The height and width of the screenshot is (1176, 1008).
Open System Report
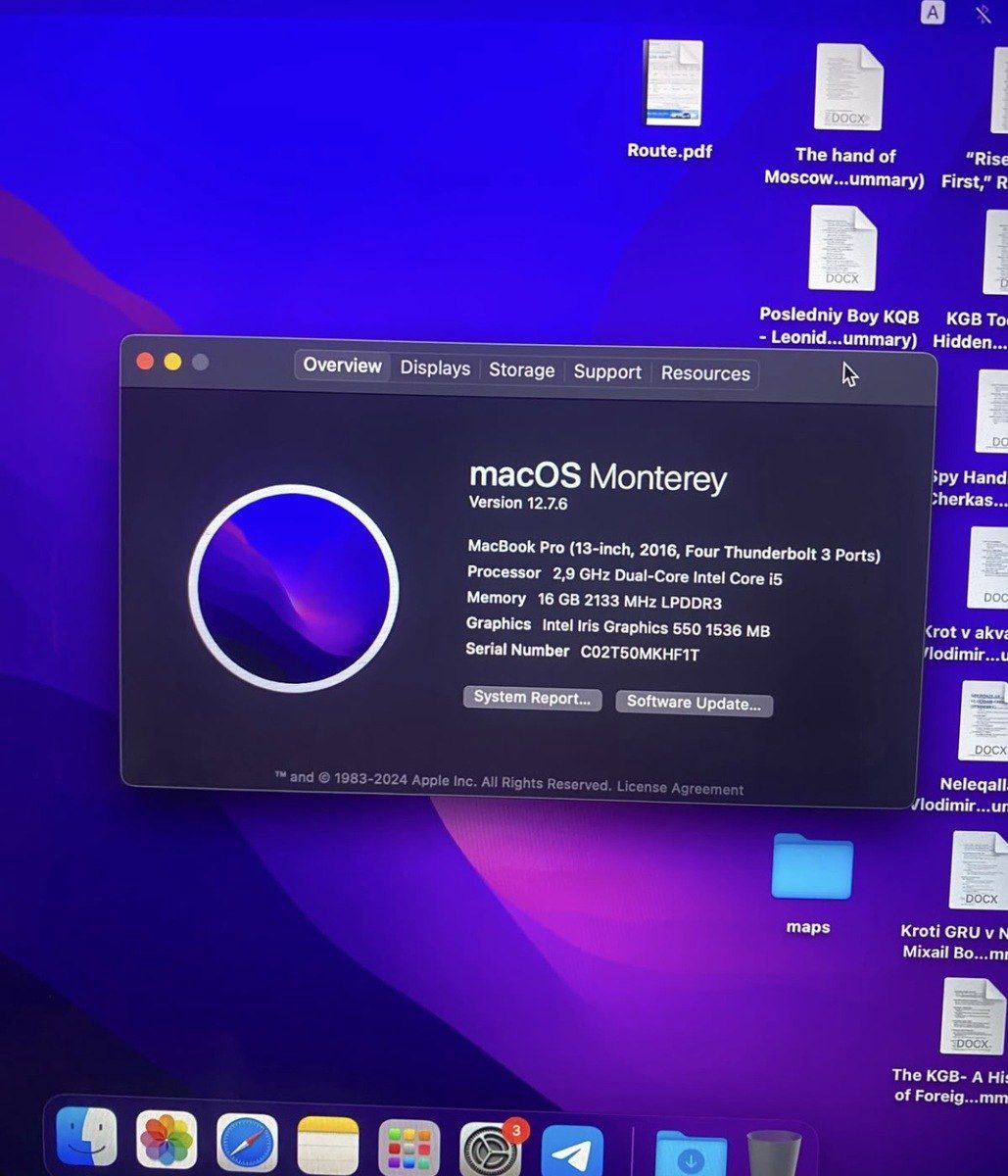(532, 698)
